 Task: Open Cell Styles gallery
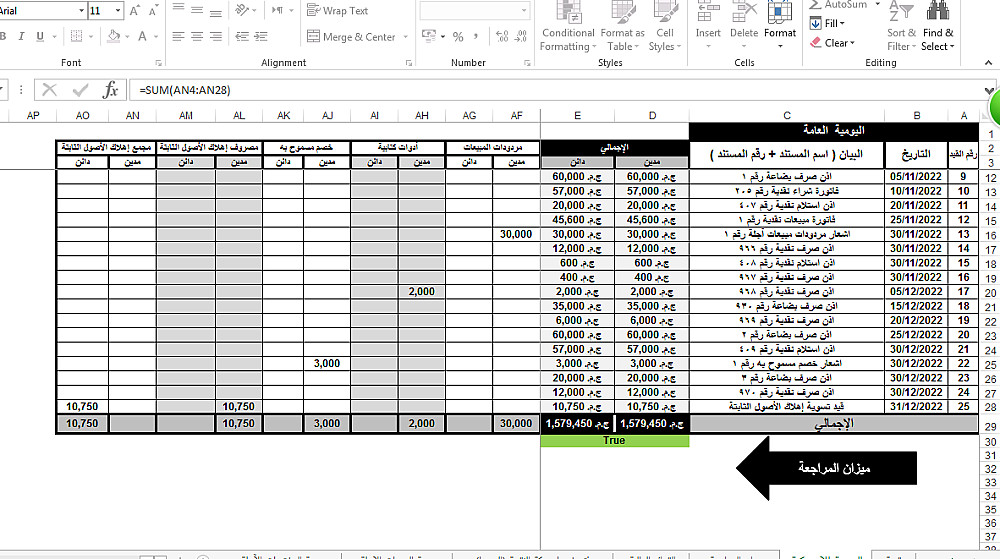[x=665, y=26]
